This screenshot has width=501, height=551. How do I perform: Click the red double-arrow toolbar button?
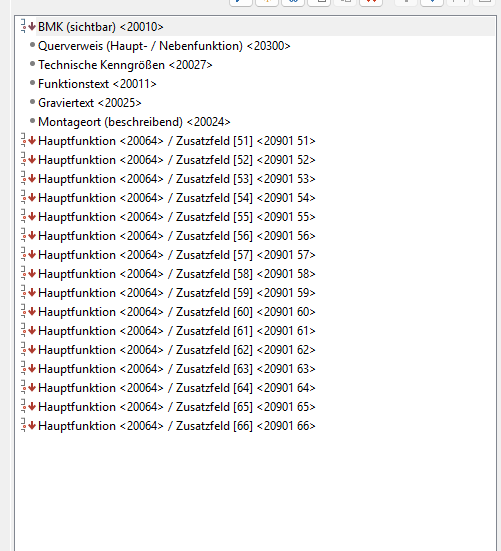[x=371, y=2]
